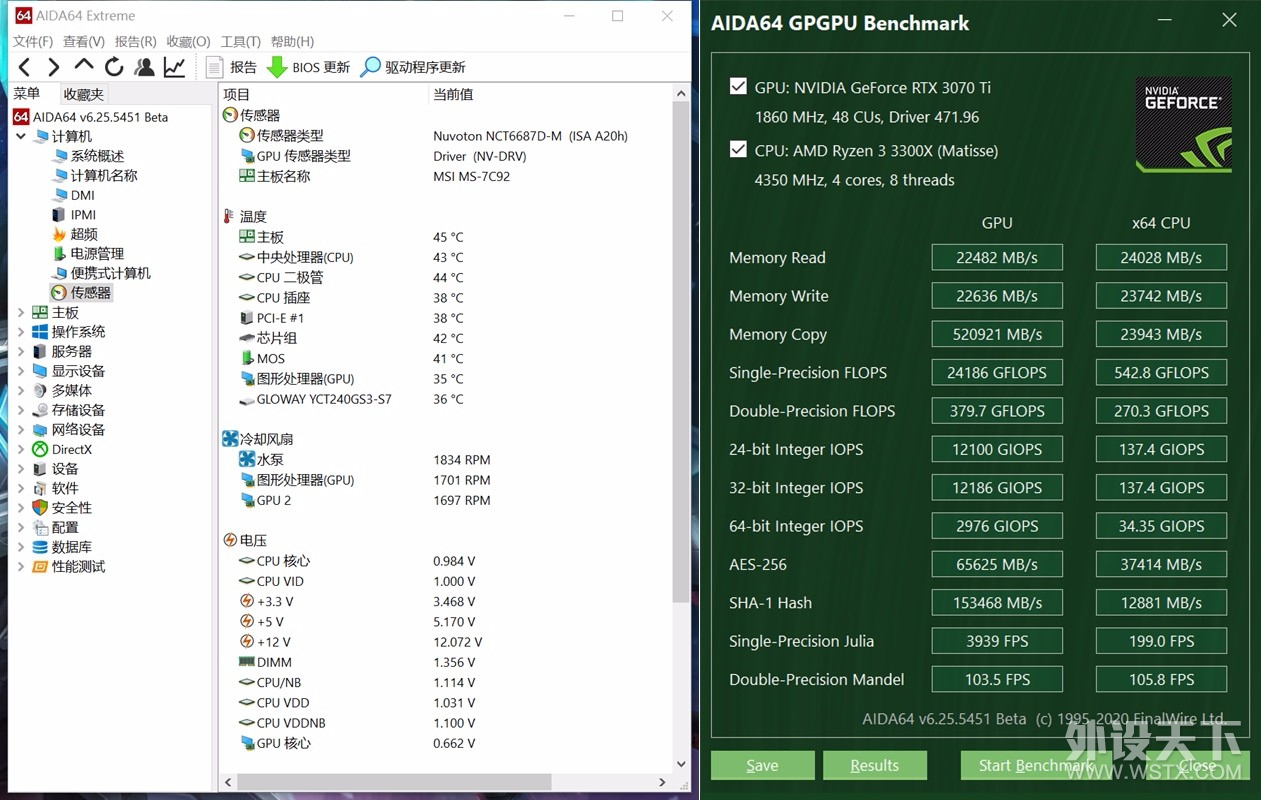Click the scroll right arrow of sensor list

[662, 782]
